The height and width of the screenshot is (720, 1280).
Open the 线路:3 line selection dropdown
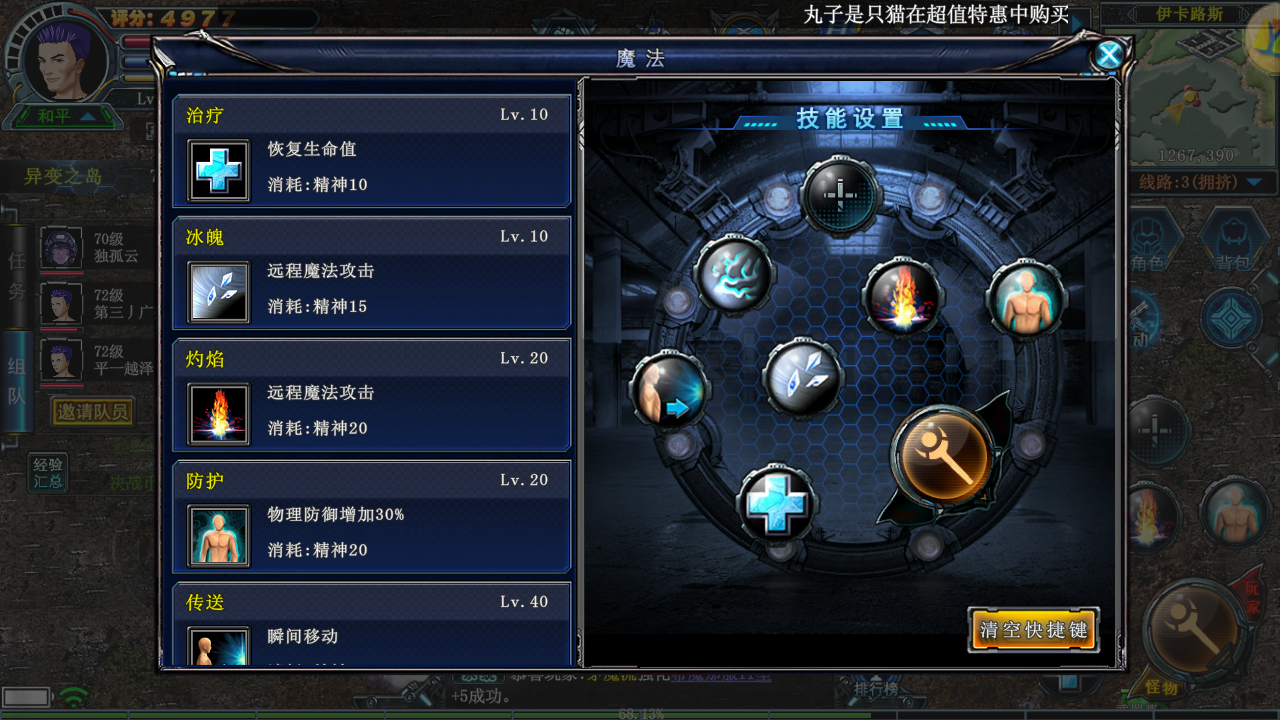coord(1205,182)
